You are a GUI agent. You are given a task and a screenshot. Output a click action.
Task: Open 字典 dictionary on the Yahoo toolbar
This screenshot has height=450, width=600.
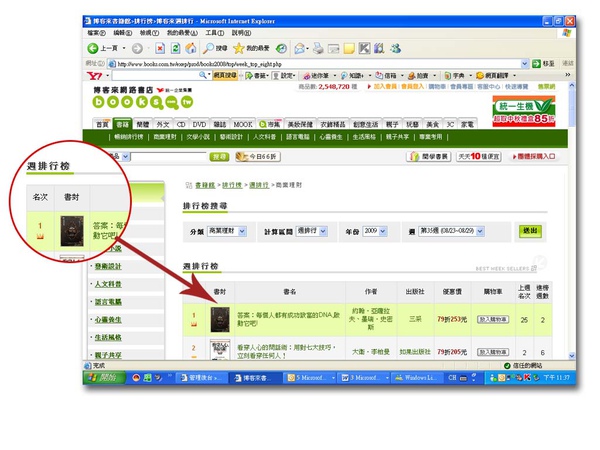(455, 76)
